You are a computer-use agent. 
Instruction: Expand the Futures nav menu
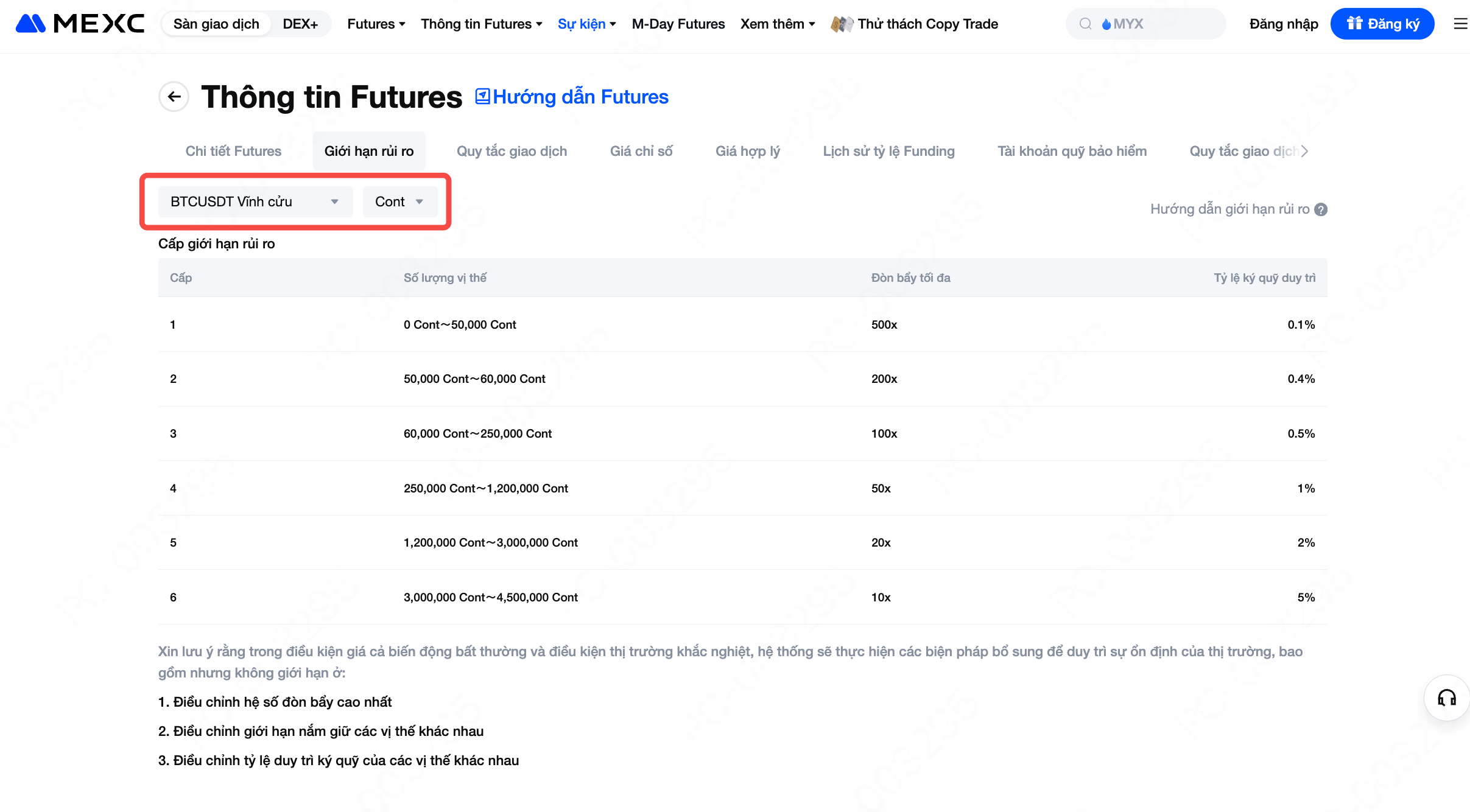coord(376,24)
